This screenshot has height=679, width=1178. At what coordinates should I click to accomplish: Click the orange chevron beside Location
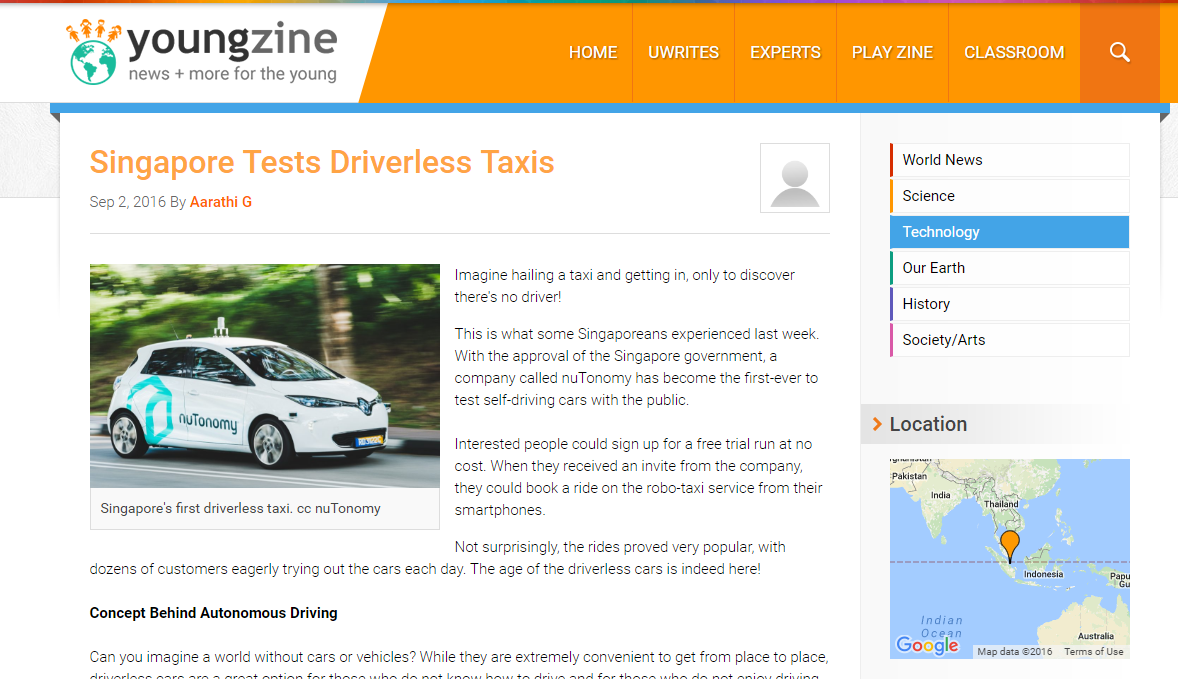(x=877, y=424)
